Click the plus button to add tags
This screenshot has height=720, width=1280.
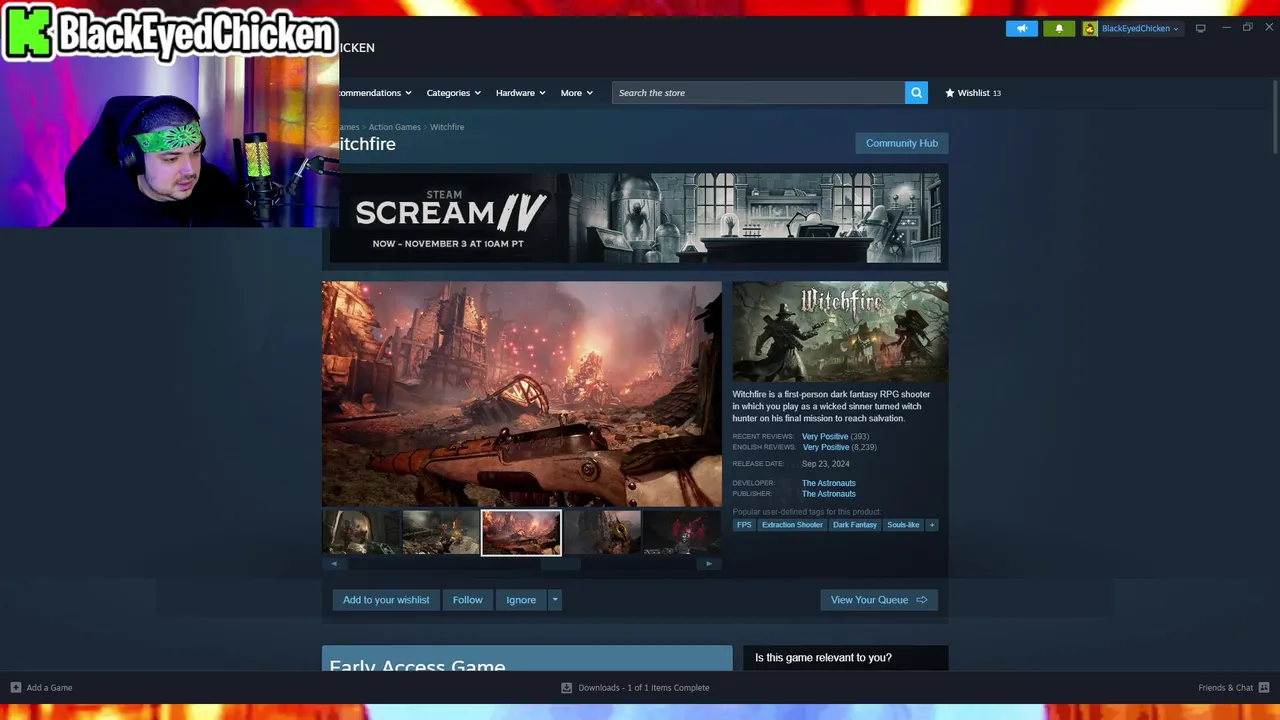click(x=932, y=525)
